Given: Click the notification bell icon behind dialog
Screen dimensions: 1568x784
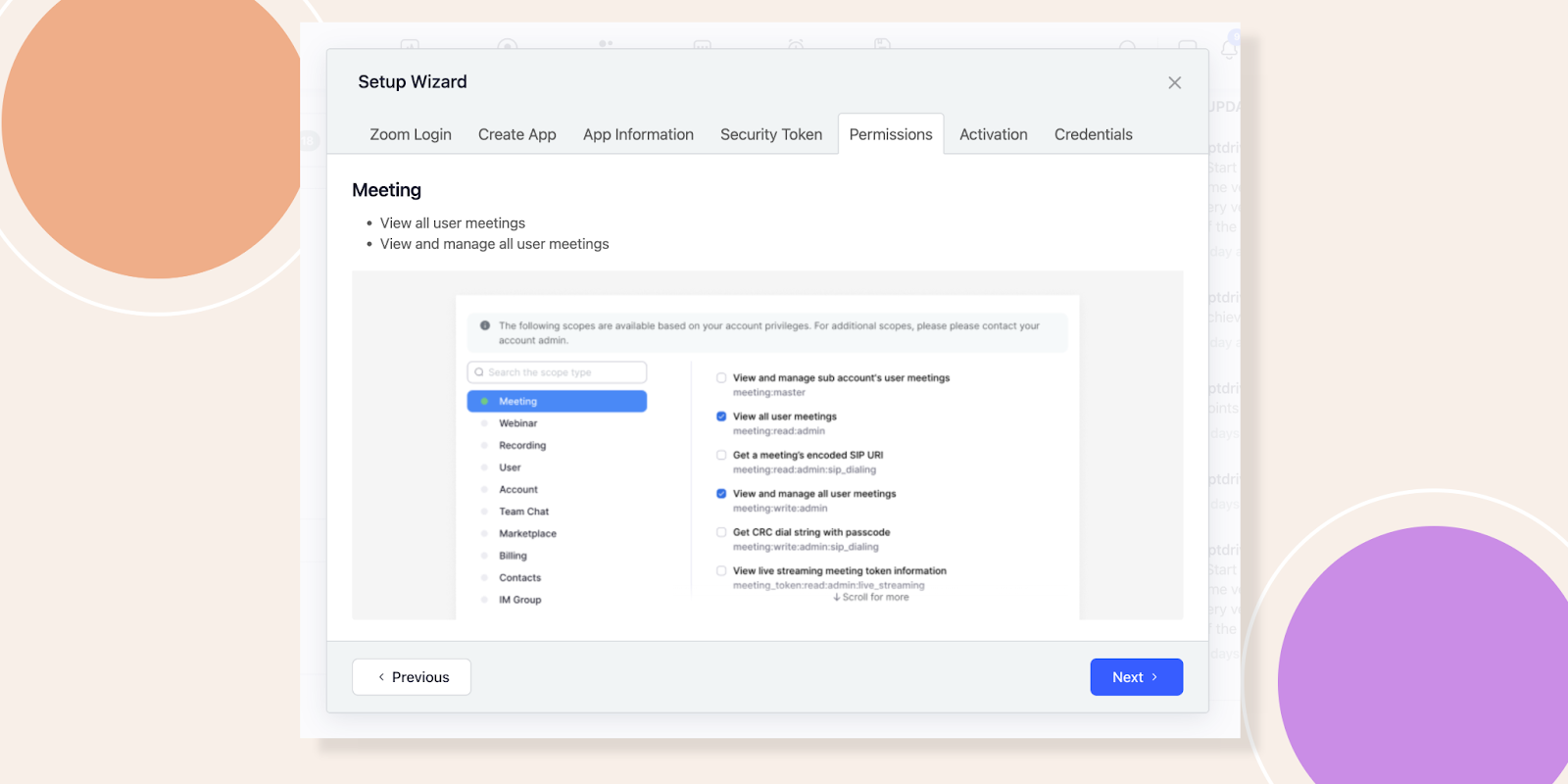Looking at the screenshot, I should click(x=1229, y=49).
